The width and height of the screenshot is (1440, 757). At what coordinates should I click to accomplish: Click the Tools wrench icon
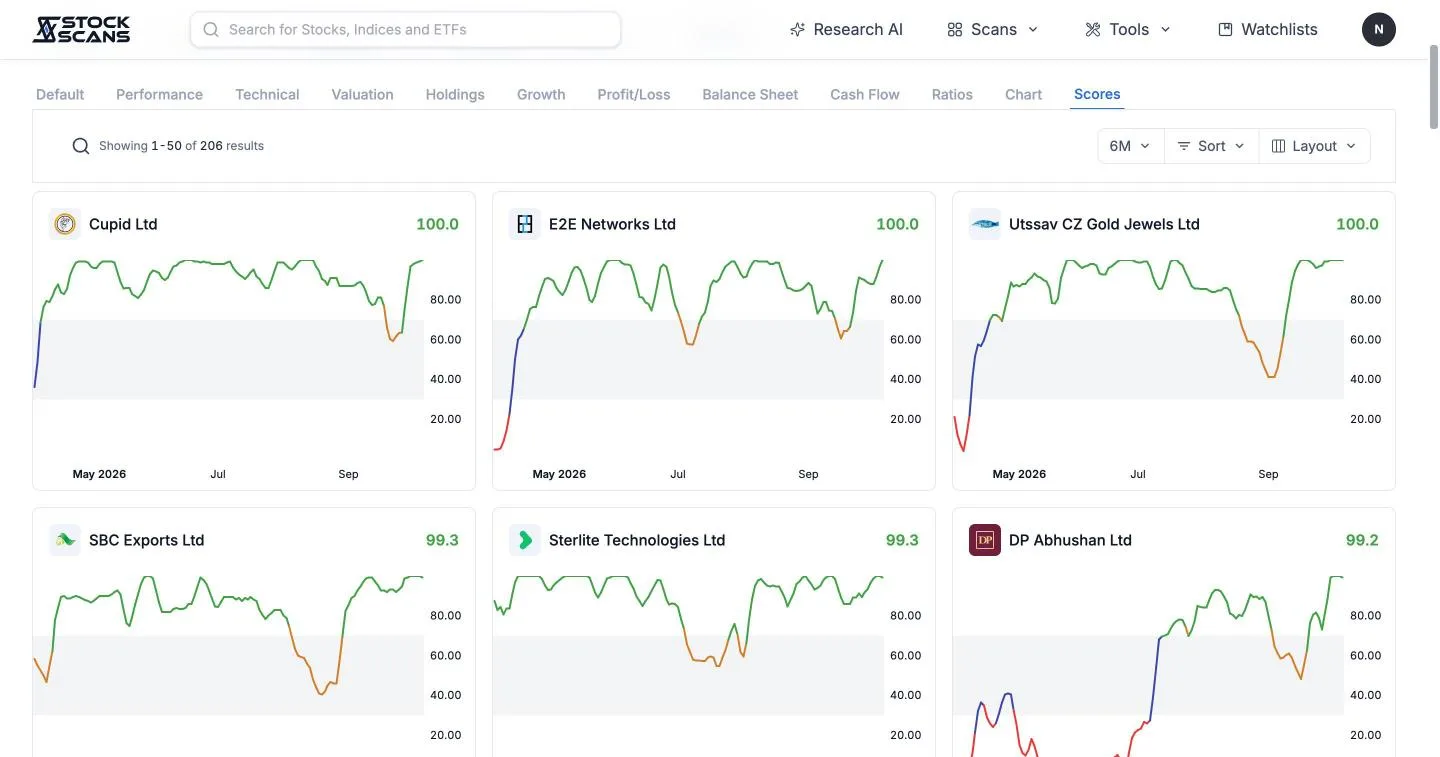[1093, 30]
